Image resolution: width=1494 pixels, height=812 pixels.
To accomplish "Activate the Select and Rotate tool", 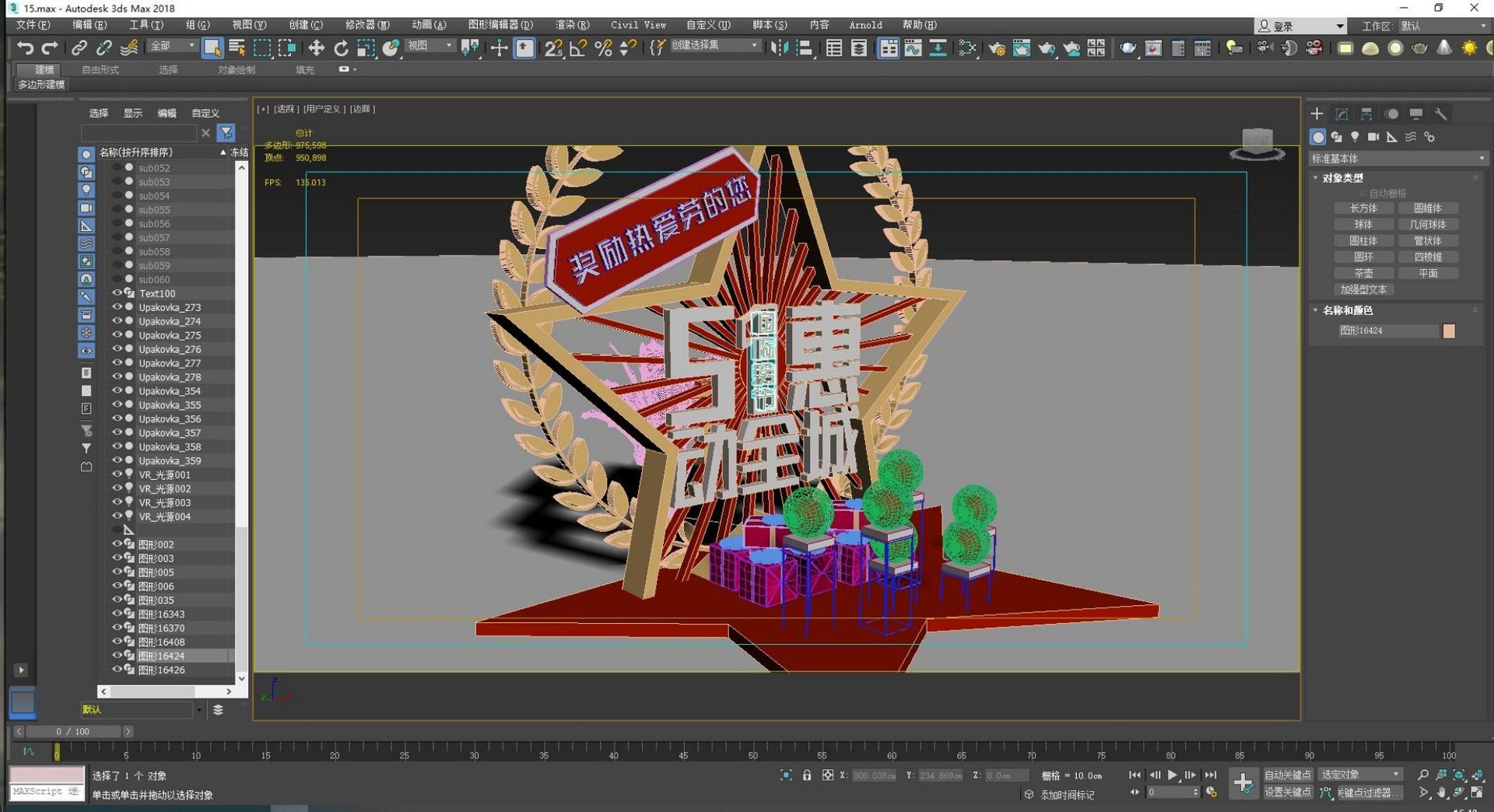I will 341,48.
